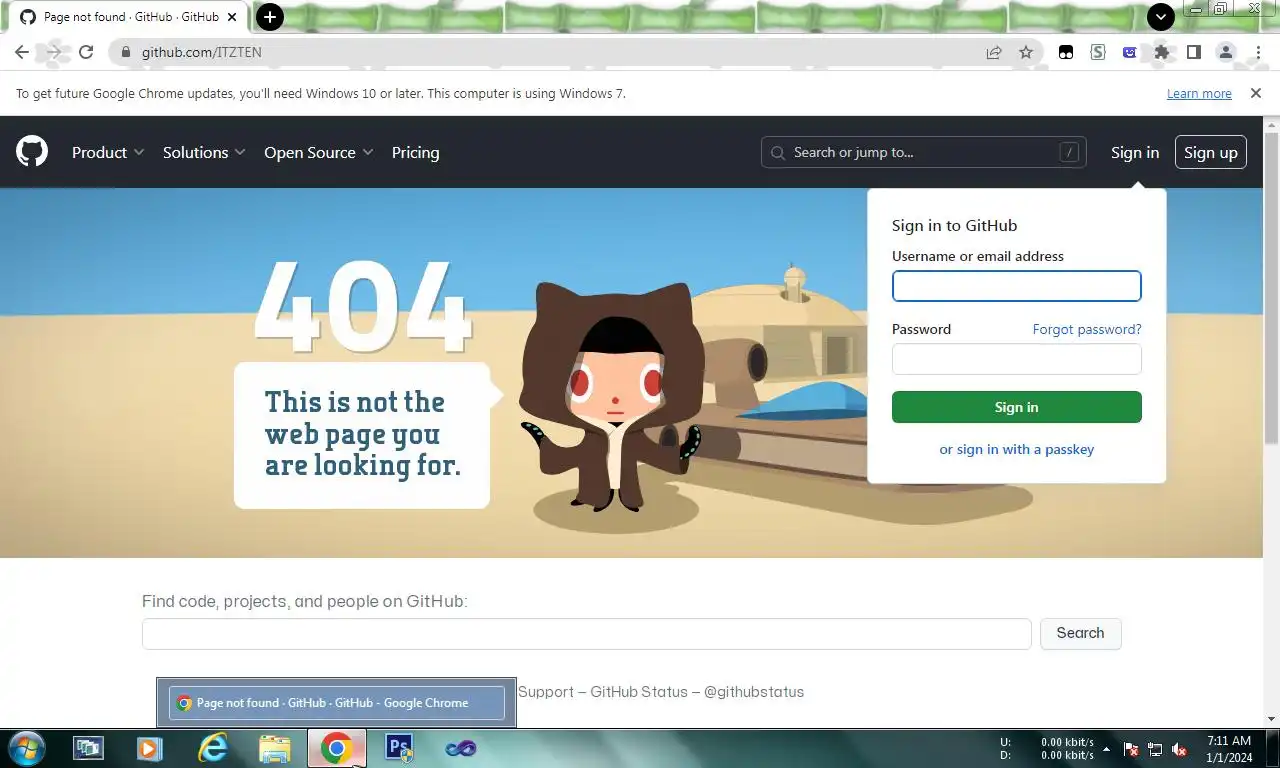Launch Windows Media Player from taskbar
This screenshot has width=1280, height=768.
coord(150,748)
